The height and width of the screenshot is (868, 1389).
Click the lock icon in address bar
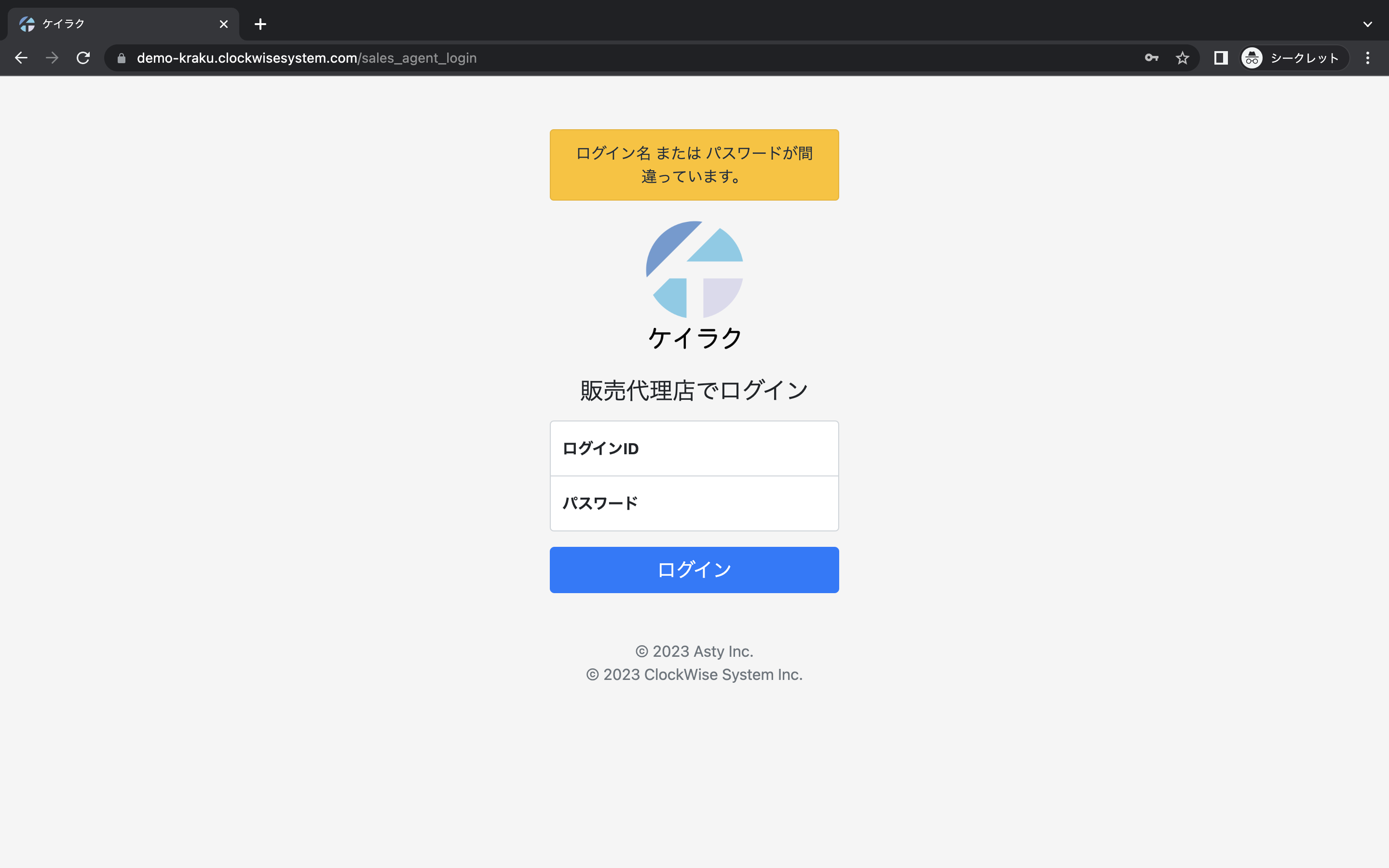click(121, 58)
